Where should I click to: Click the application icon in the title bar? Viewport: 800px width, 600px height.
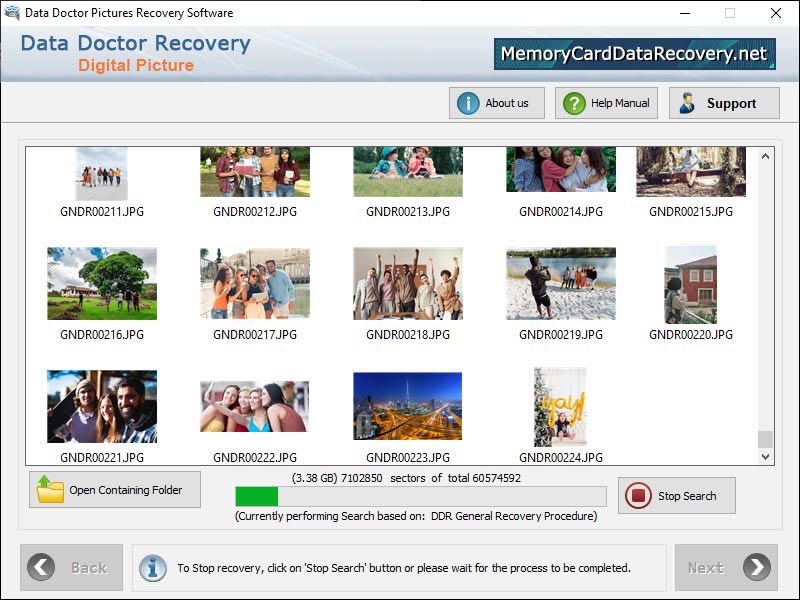tap(12, 13)
